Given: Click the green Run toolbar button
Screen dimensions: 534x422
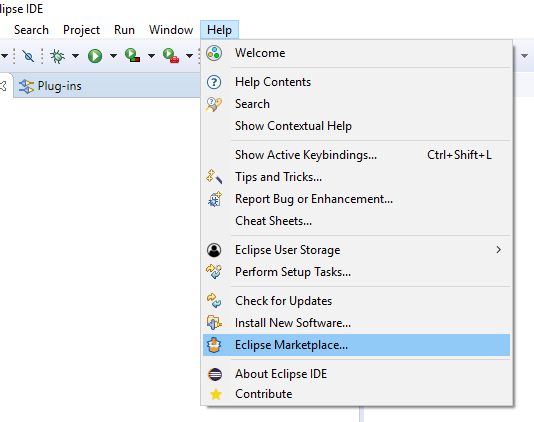Looking at the screenshot, I should click(95, 56).
